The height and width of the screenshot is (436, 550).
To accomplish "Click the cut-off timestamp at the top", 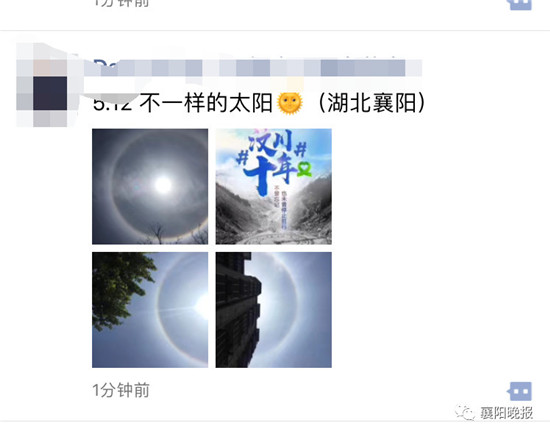I will 121,4.
